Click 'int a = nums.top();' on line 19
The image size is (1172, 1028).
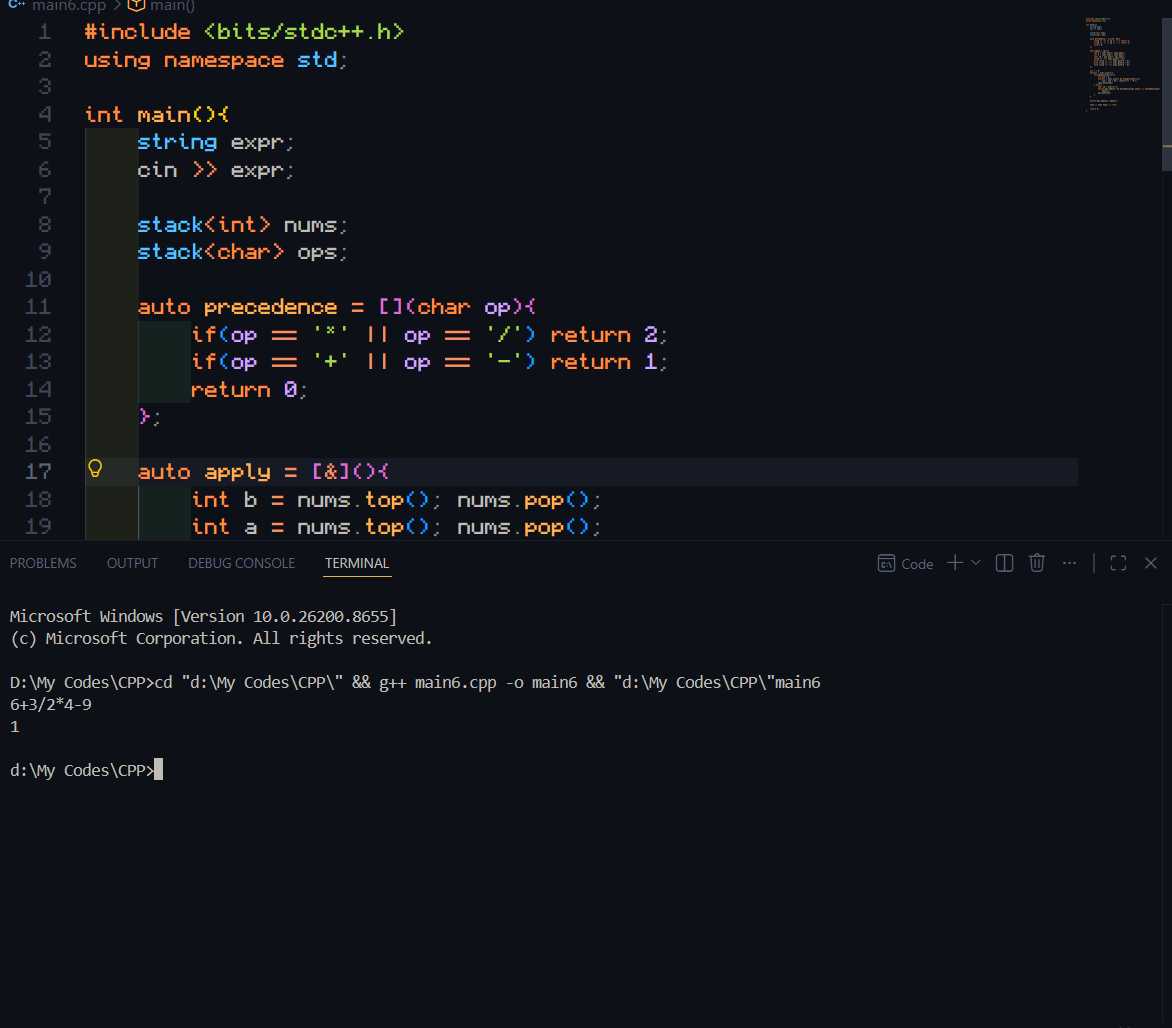[316, 527]
